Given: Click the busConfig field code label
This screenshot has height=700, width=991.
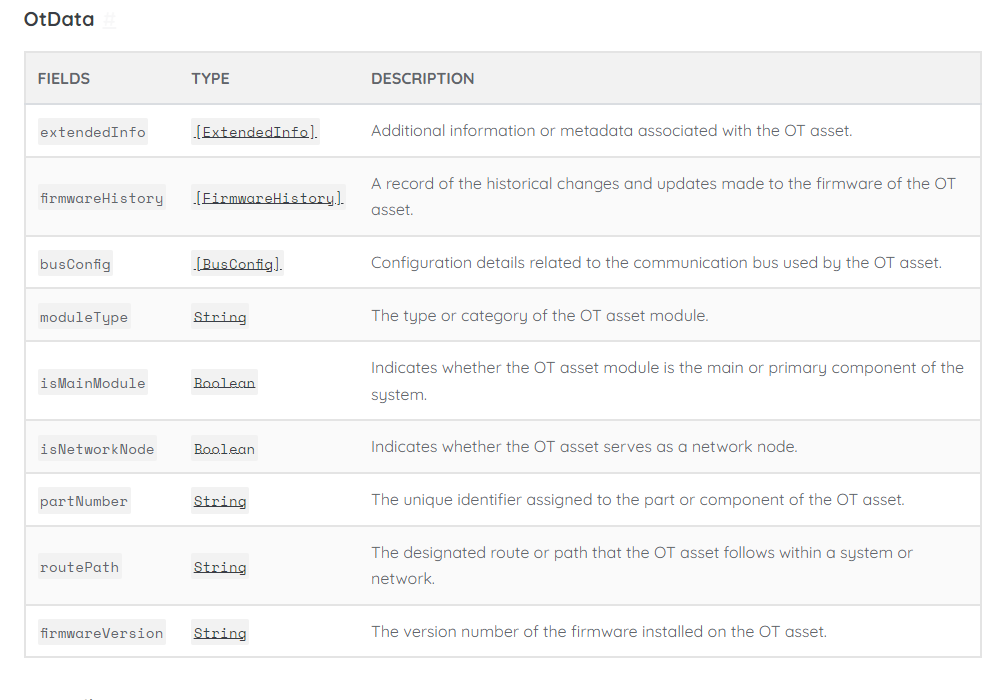Looking at the screenshot, I should (75, 264).
